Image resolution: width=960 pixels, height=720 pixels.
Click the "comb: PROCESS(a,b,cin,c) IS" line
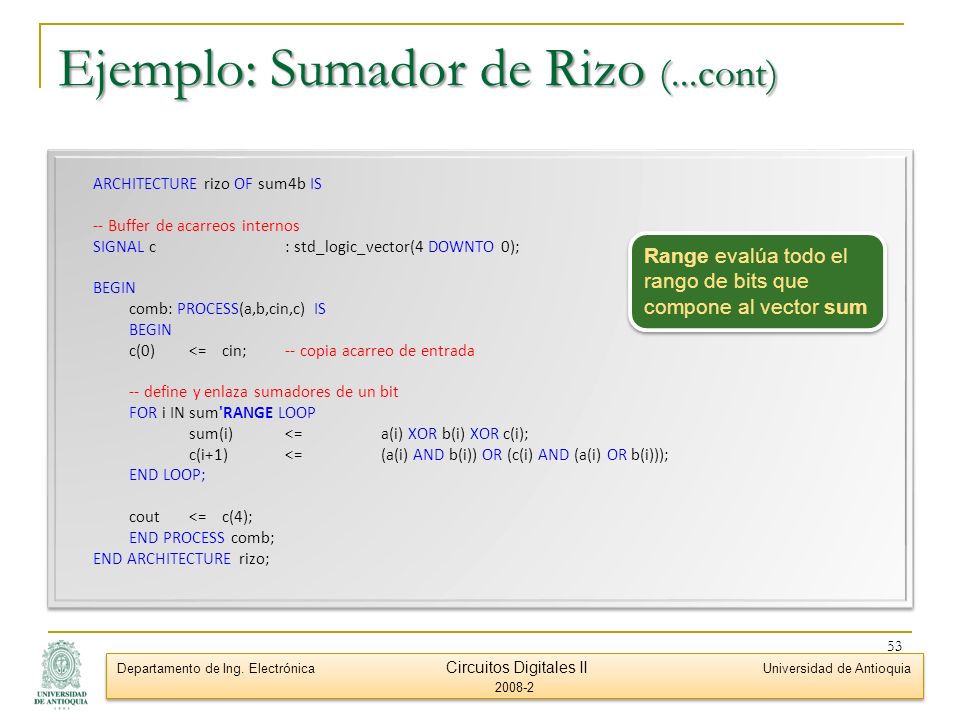pyautogui.click(x=227, y=309)
